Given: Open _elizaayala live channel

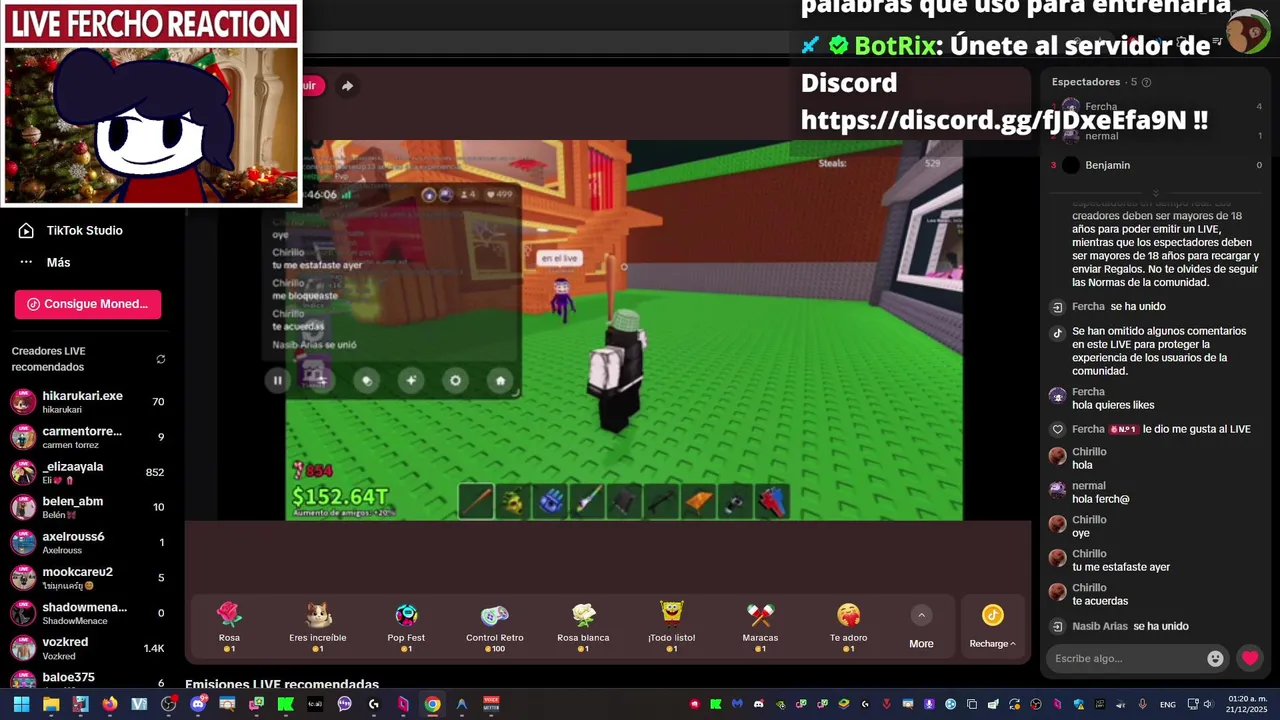Looking at the screenshot, I should (88, 472).
